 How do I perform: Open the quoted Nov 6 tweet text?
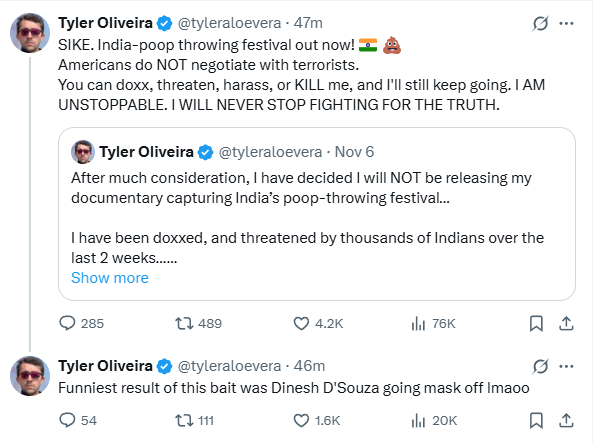[307, 218]
